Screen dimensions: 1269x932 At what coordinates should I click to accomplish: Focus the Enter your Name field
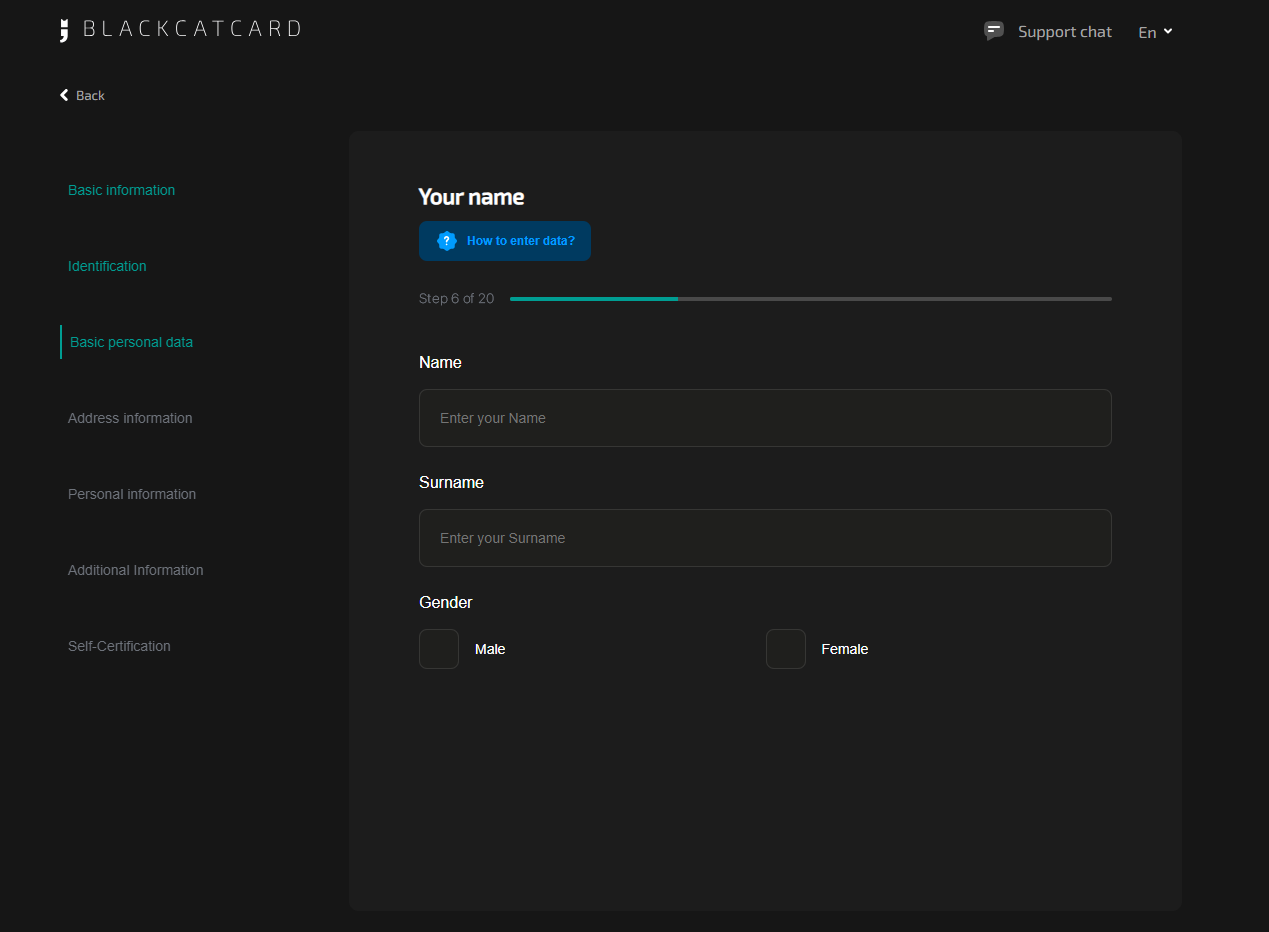(x=765, y=418)
